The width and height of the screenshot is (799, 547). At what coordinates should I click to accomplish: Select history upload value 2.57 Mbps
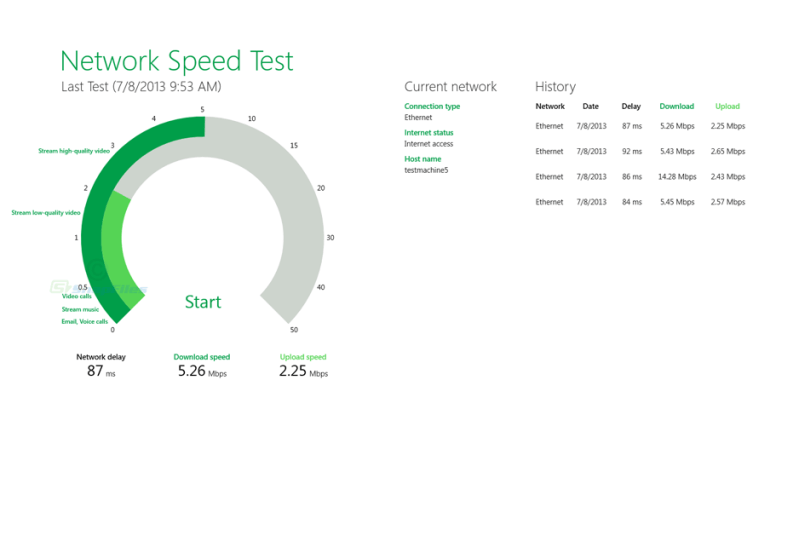point(728,202)
